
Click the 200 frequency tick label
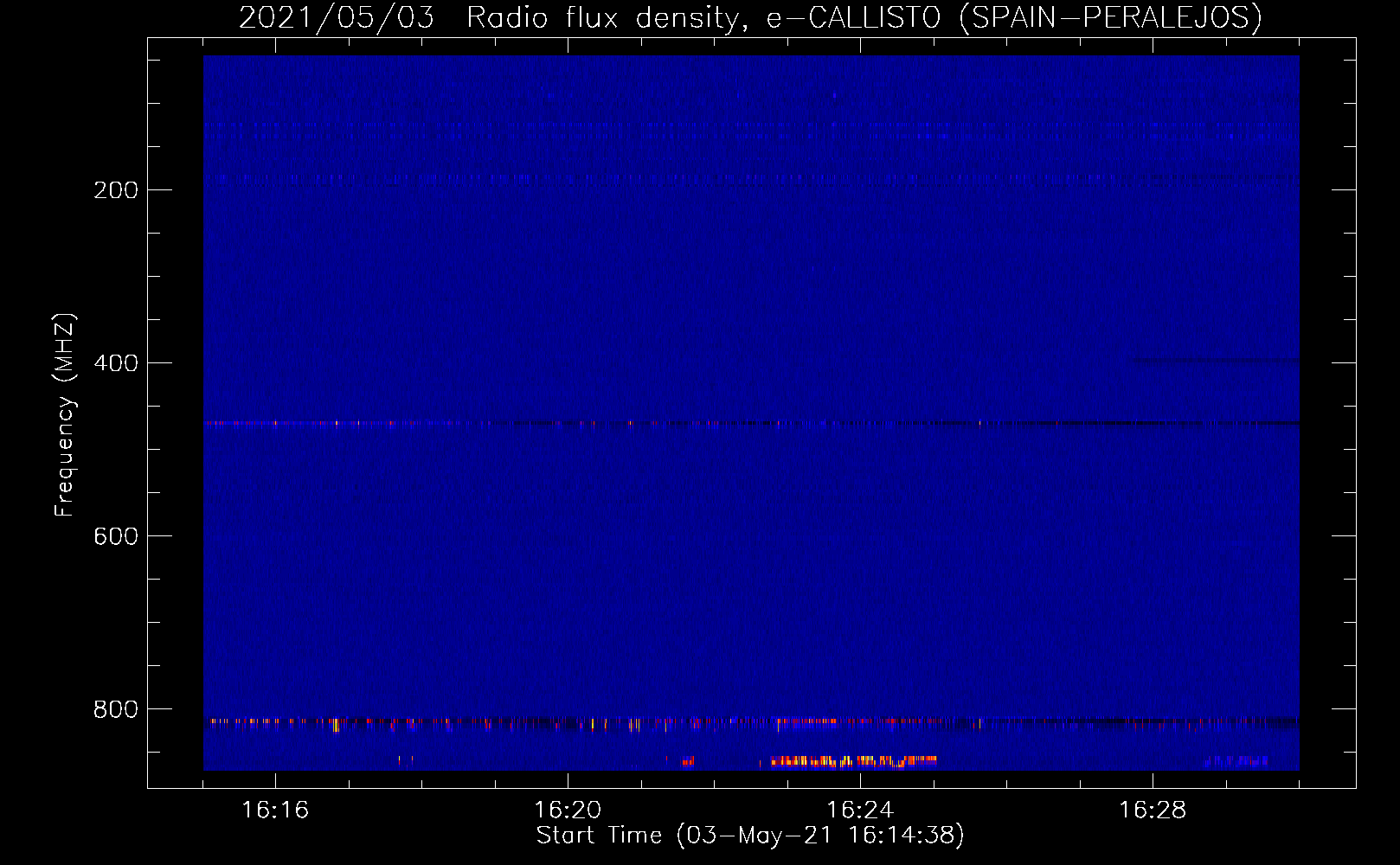tap(116, 190)
